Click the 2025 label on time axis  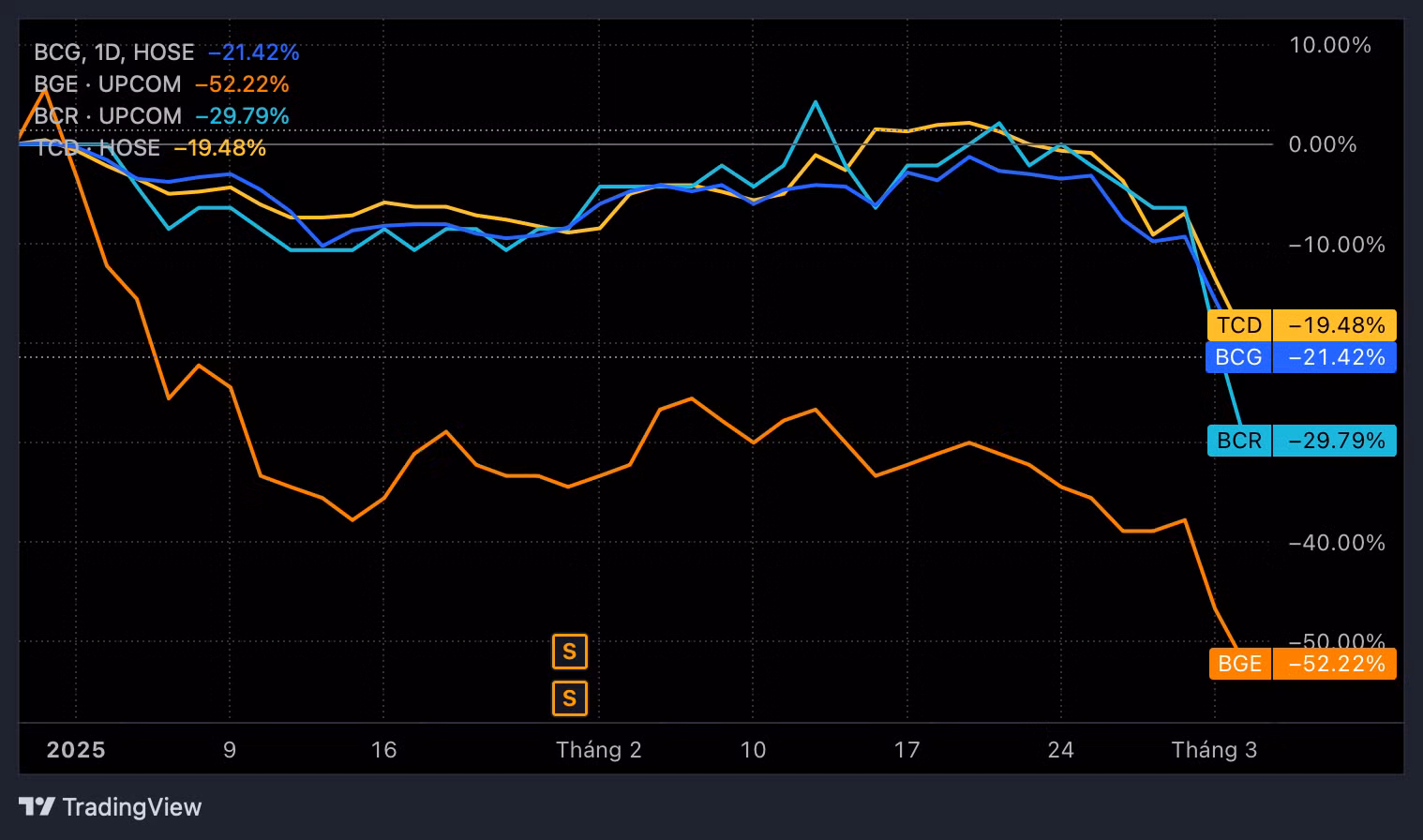tap(76, 750)
